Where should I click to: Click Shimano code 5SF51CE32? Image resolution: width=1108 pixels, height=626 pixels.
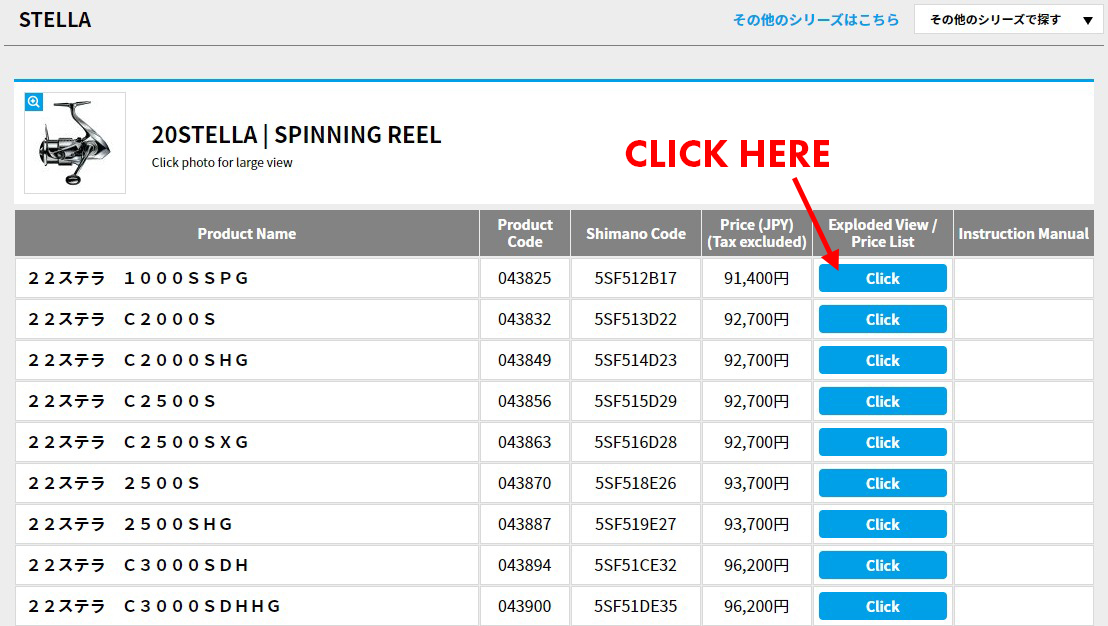pos(635,565)
